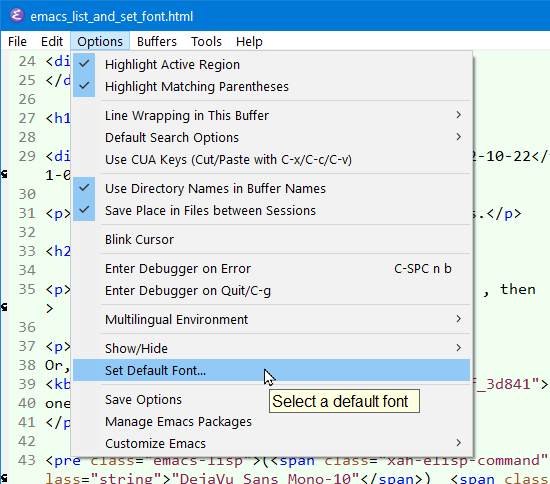Click the closing </p> tag on line 31
The width and height of the screenshot is (550, 484).
click(x=504, y=213)
